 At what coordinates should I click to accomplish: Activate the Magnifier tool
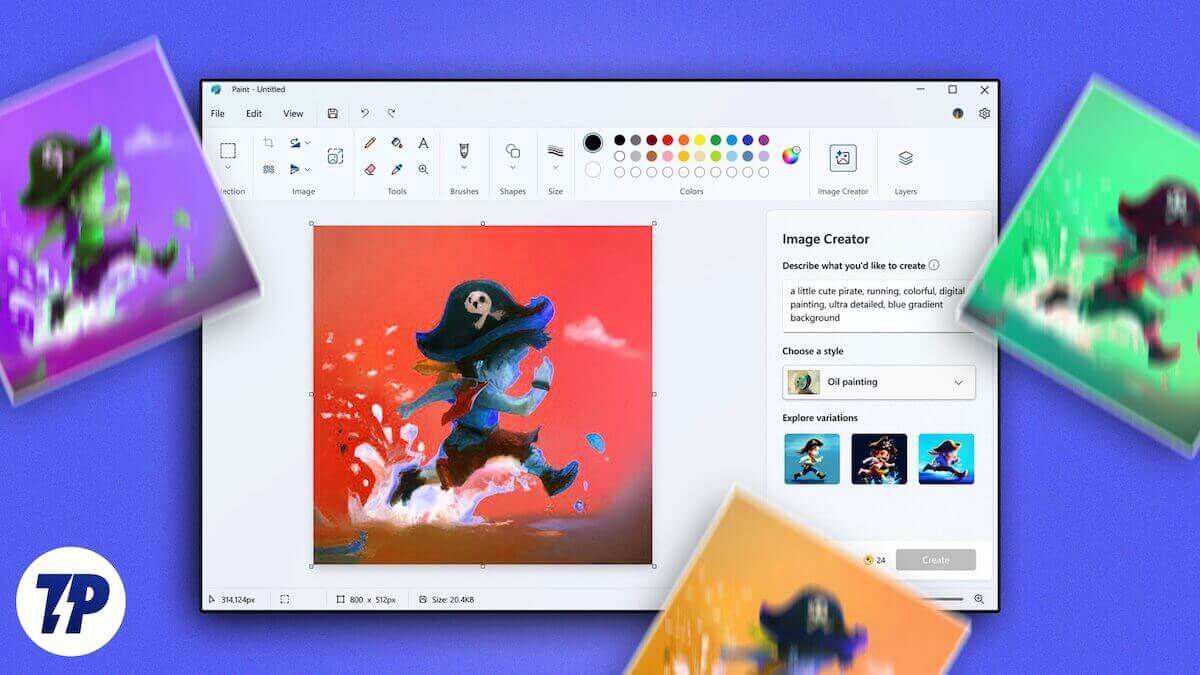(423, 168)
